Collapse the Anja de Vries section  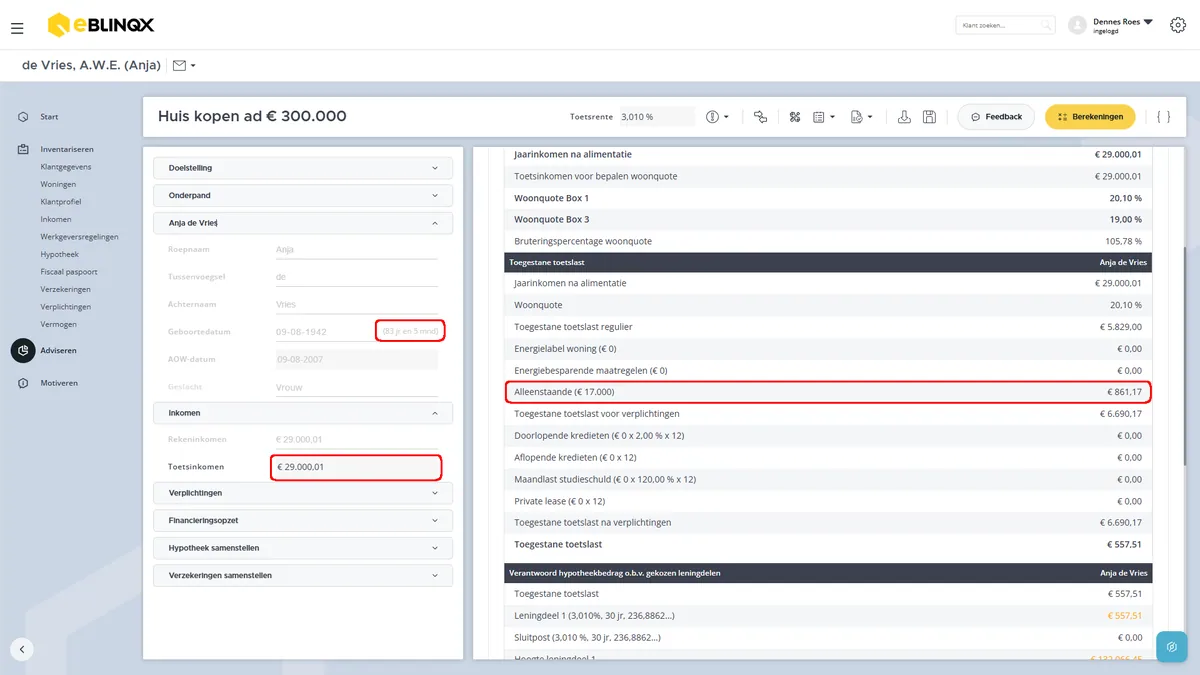(x=303, y=224)
